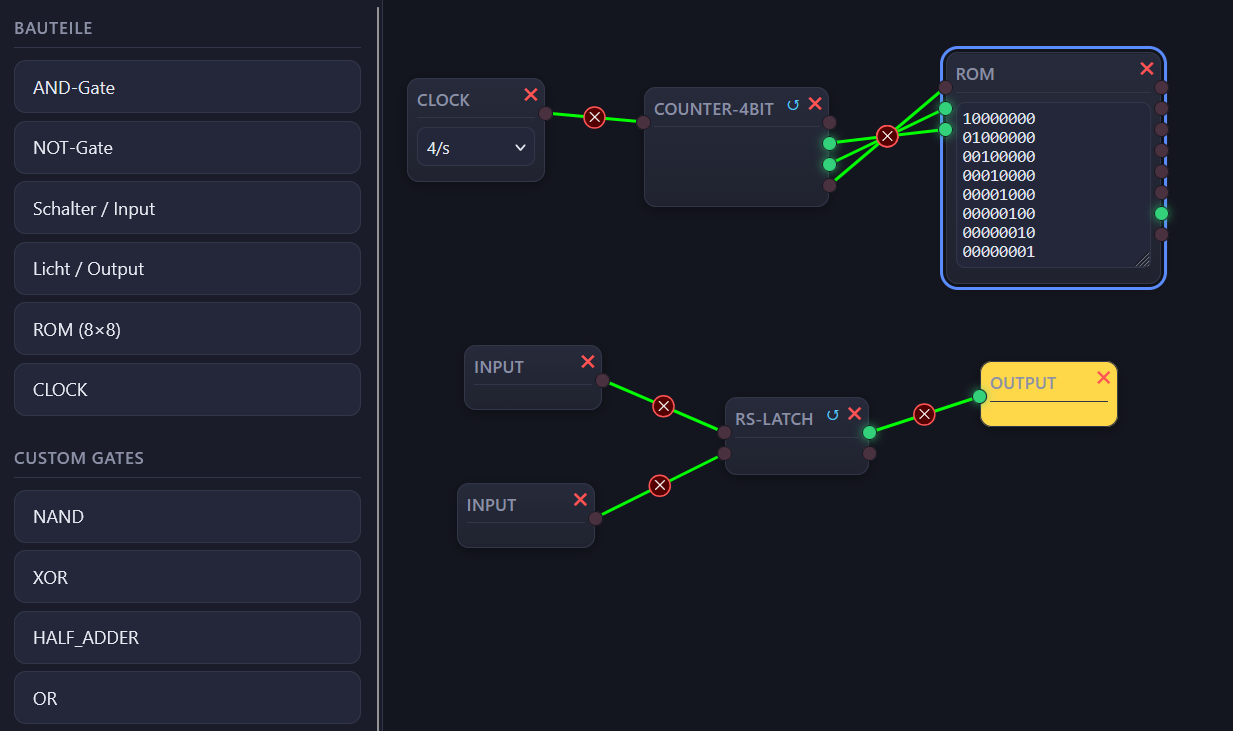Remove the wire bundle between counter and ROM
Screen dimensions: 1233x731
click(887, 136)
